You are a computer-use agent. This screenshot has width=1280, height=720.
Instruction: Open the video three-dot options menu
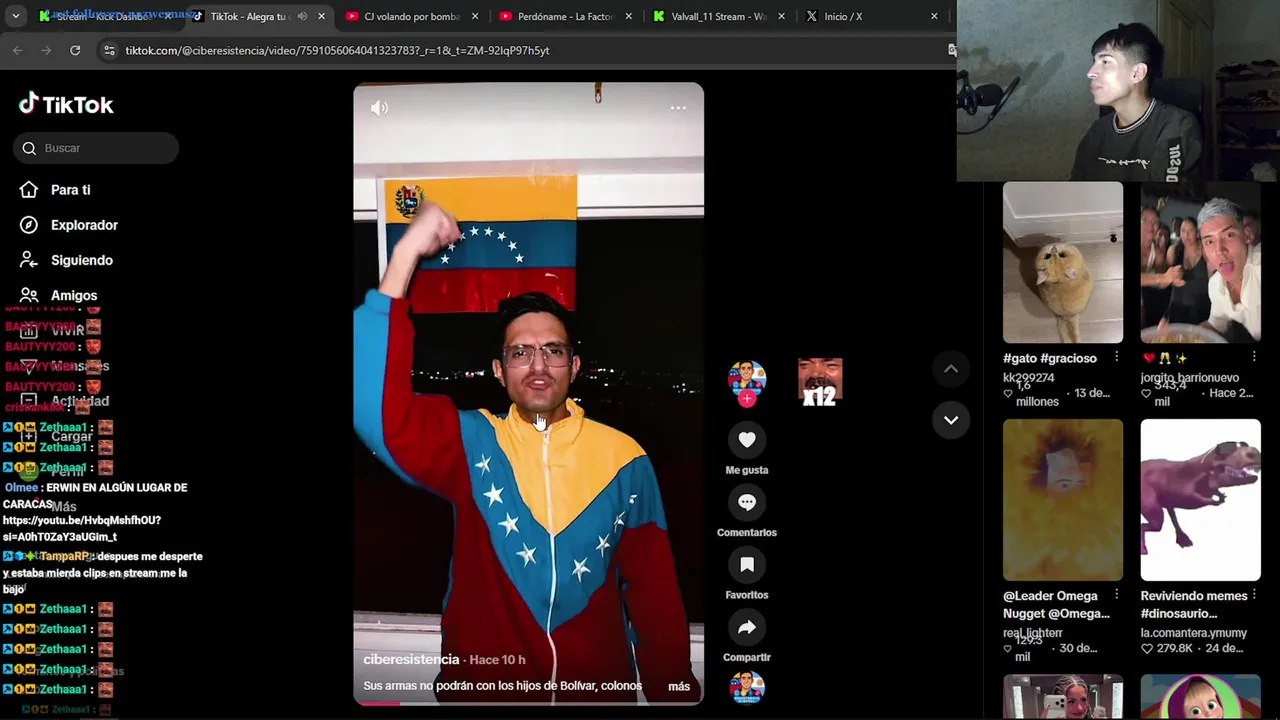[x=678, y=108]
